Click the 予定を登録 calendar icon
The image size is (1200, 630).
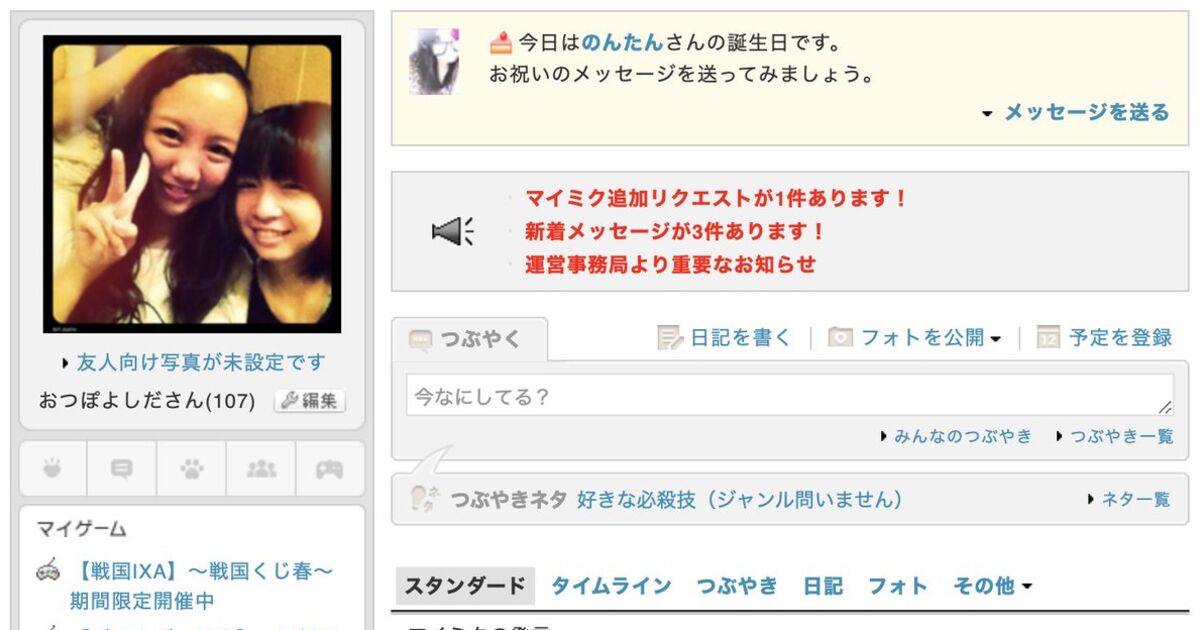point(1048,338)
